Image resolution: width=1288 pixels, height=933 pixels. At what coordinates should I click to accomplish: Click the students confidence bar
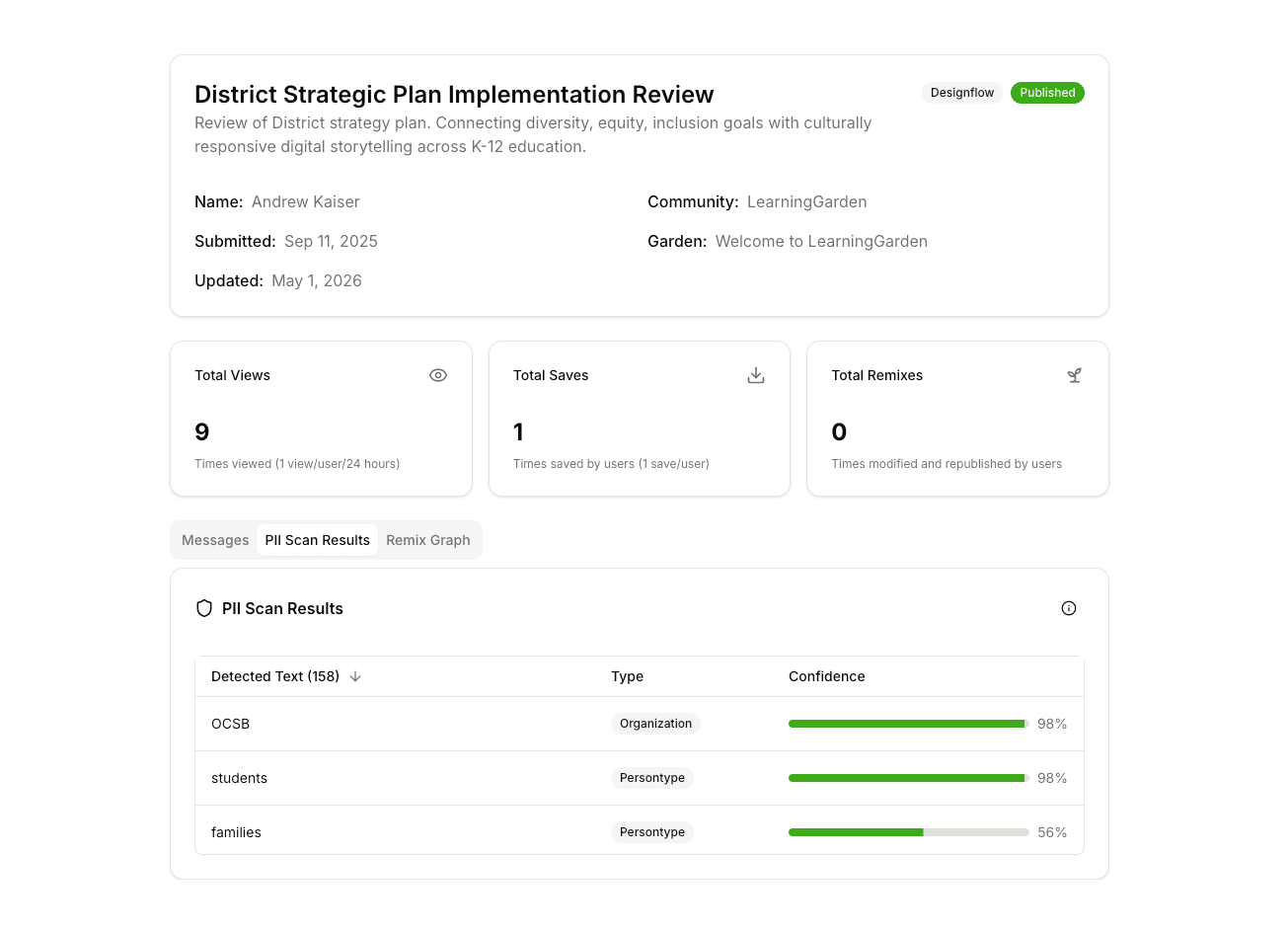click(909, 778)
